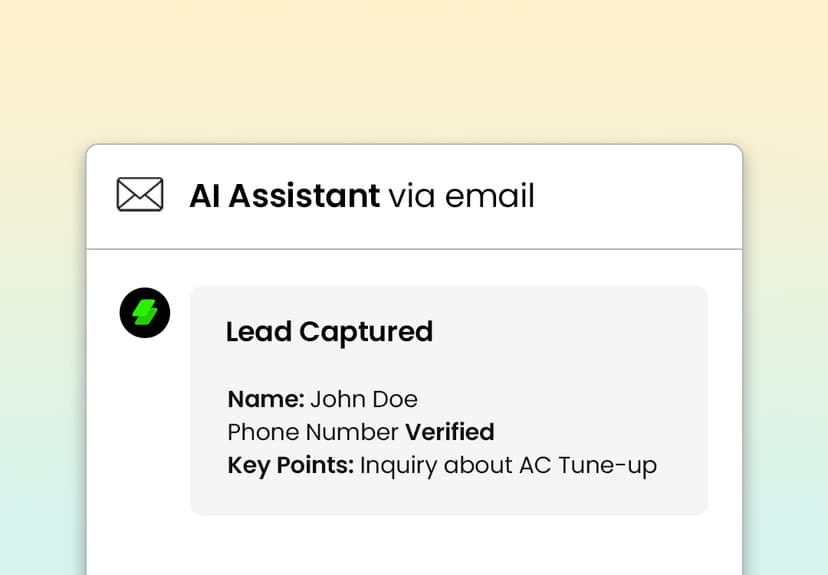
Task: Click the word "Lead" in card title
Action: [x=258, y=332]
